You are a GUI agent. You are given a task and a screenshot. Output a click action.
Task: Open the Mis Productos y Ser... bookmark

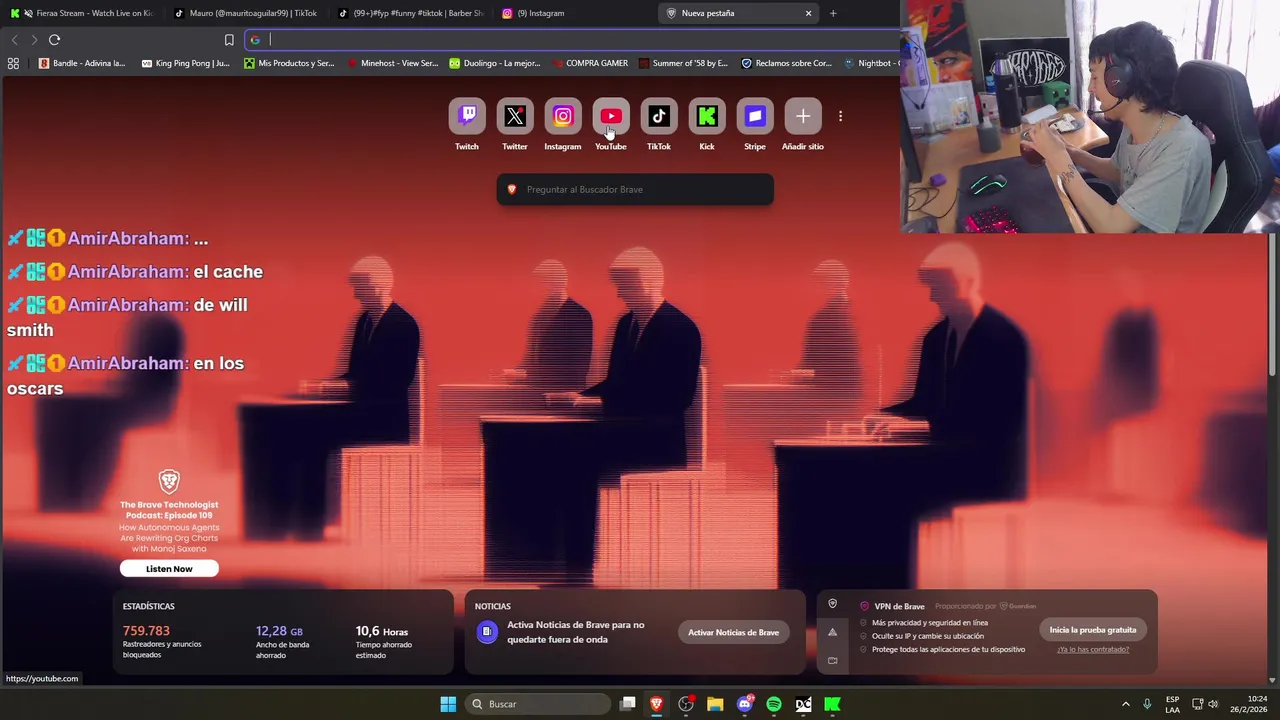coord(289,63)
